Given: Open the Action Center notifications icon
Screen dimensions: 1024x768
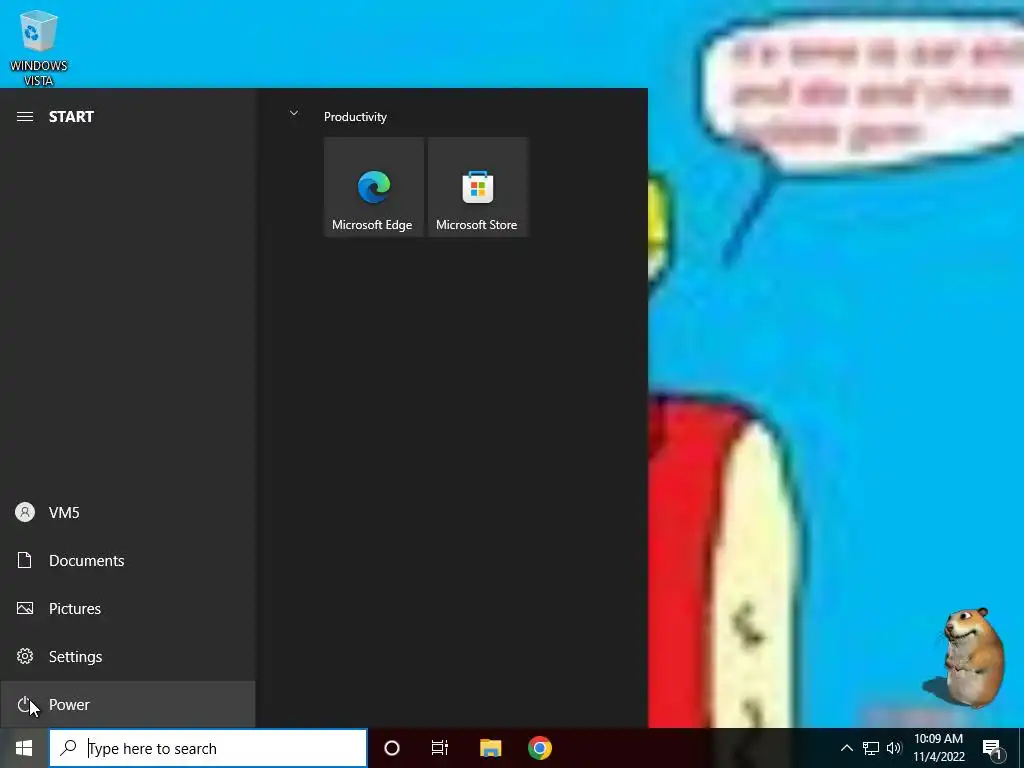Looking at the screenshot, I should point(993,748).
